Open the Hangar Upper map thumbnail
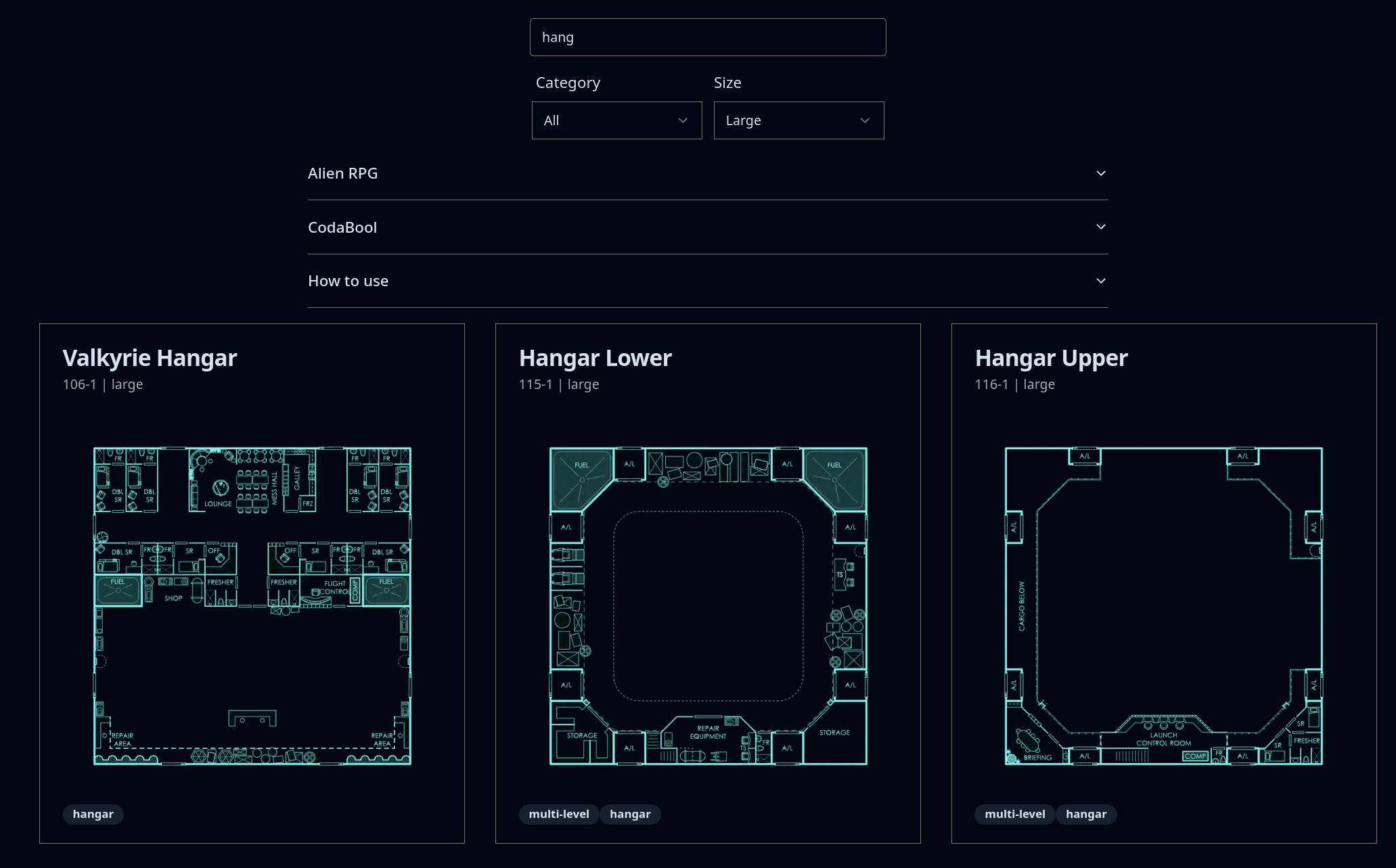 coord(1164,606)
